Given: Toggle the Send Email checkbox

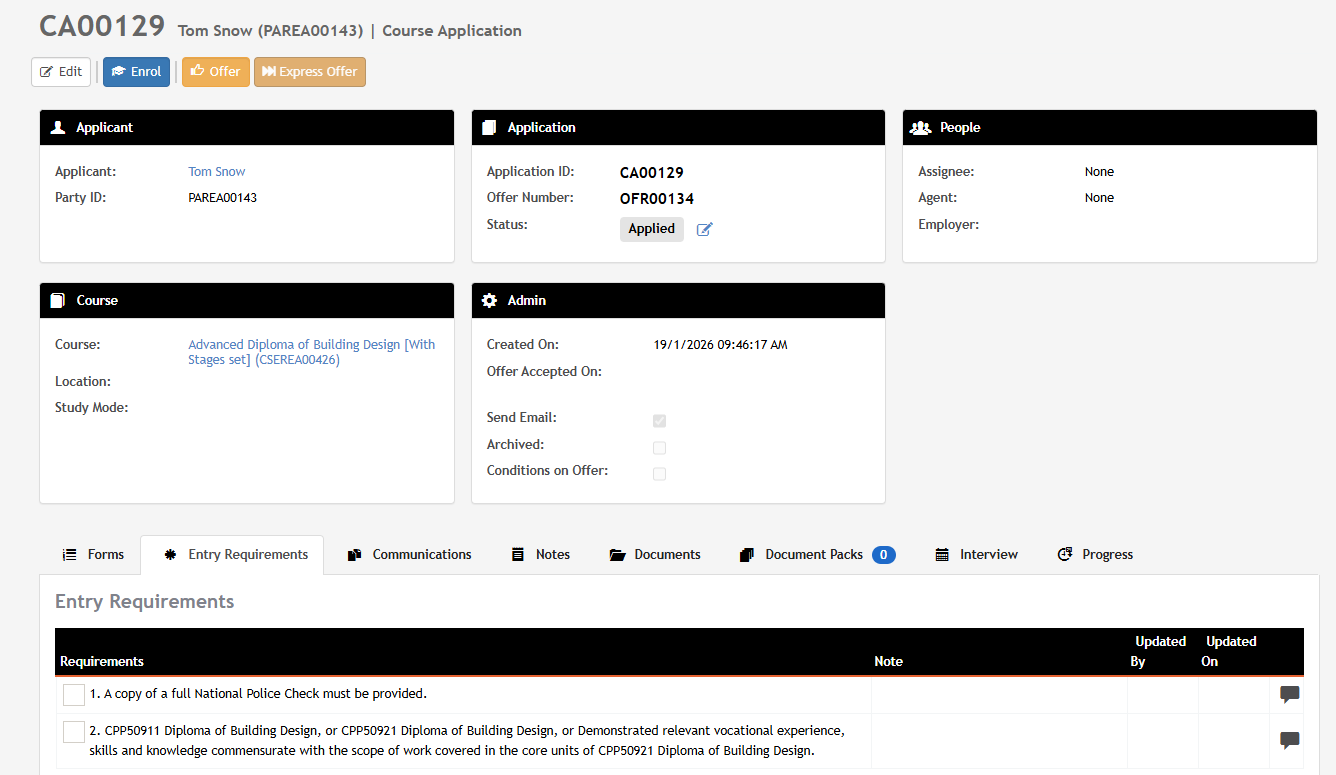Looking at the screenshot, I should click(659, 421).
